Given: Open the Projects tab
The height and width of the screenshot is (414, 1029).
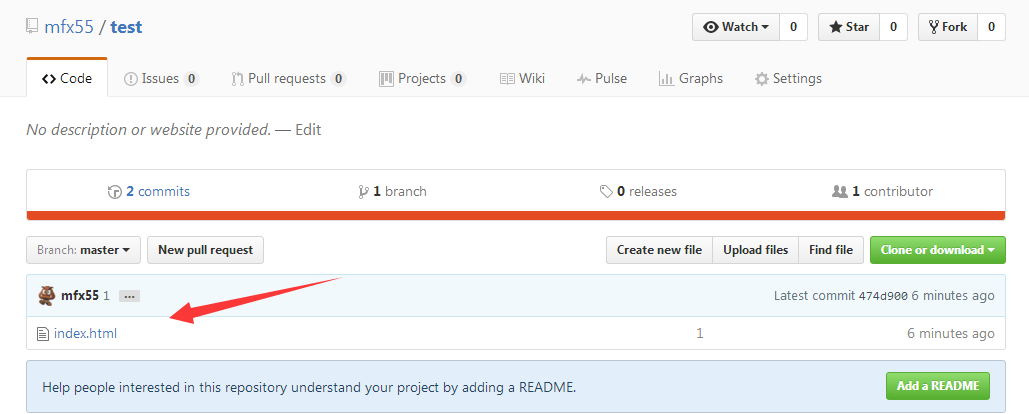Looking at the screenshot, I should click(x=423, y=79).
